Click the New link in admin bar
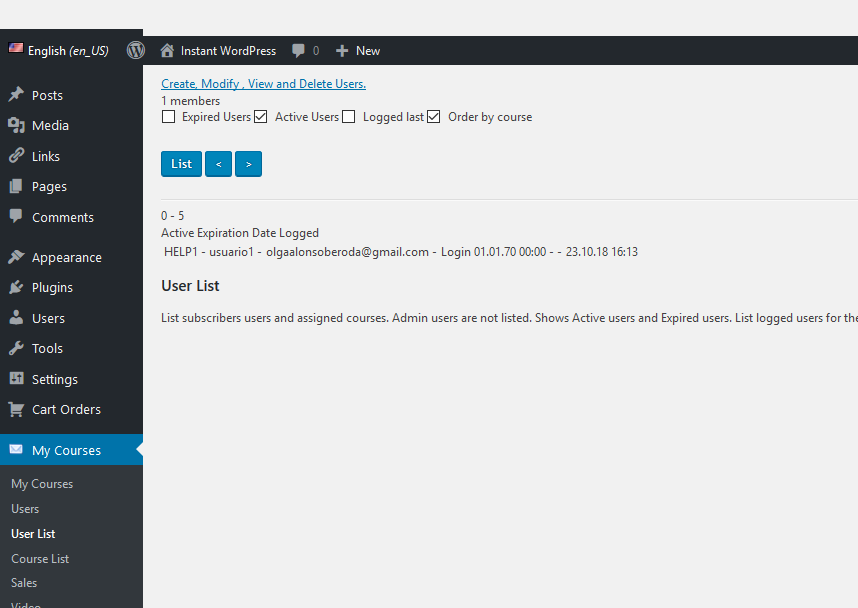858x608 pixels. [368, 51]
